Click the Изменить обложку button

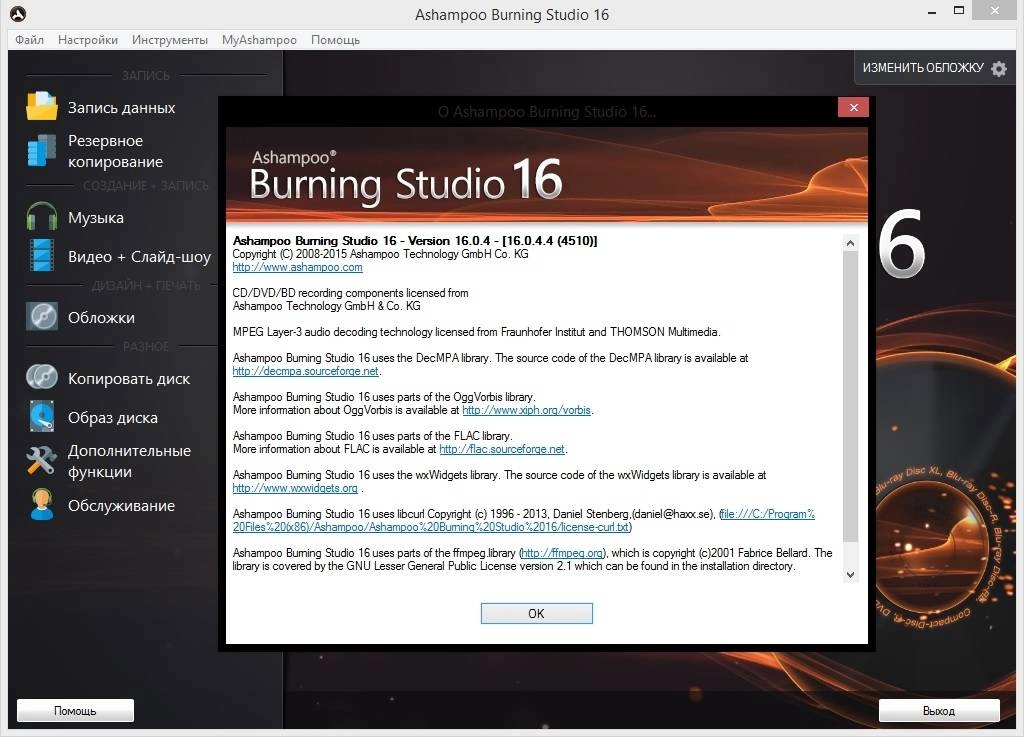(935, 68)
